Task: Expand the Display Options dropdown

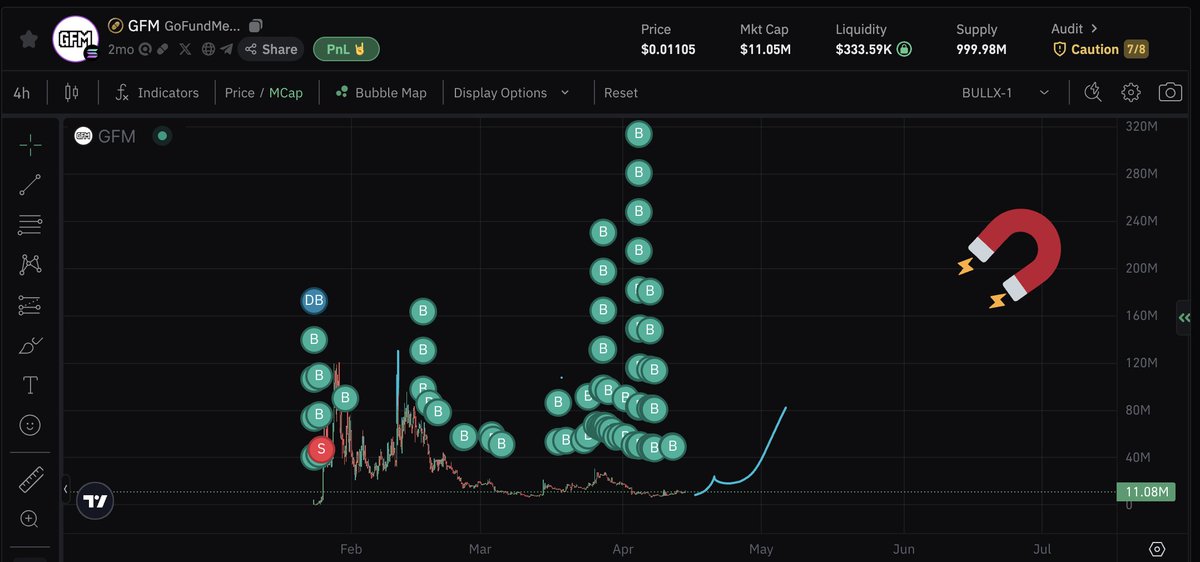Action: pyautogui.click(x=511, y=93)
